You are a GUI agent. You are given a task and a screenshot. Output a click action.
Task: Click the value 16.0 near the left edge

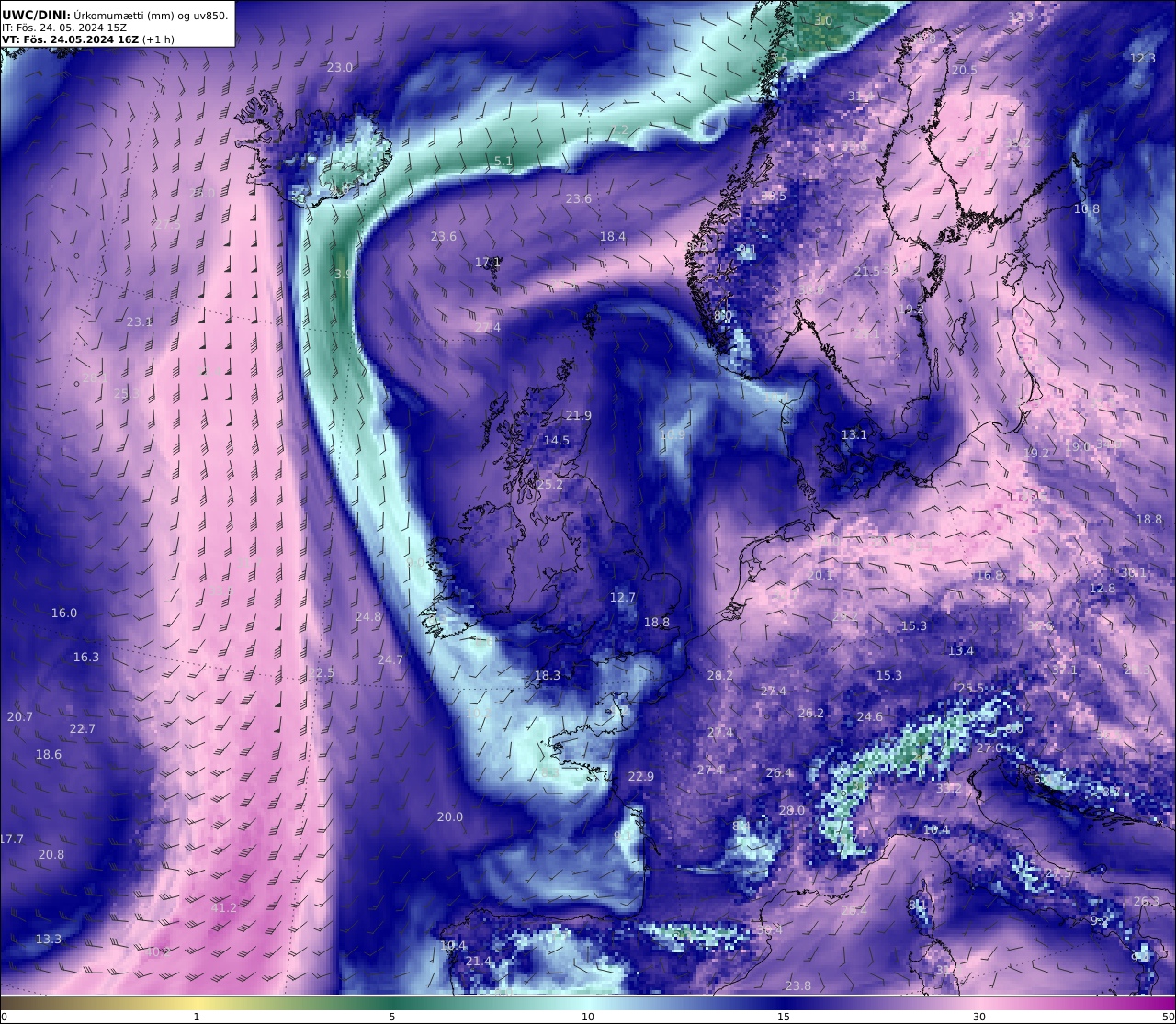(x=64, y=613)
